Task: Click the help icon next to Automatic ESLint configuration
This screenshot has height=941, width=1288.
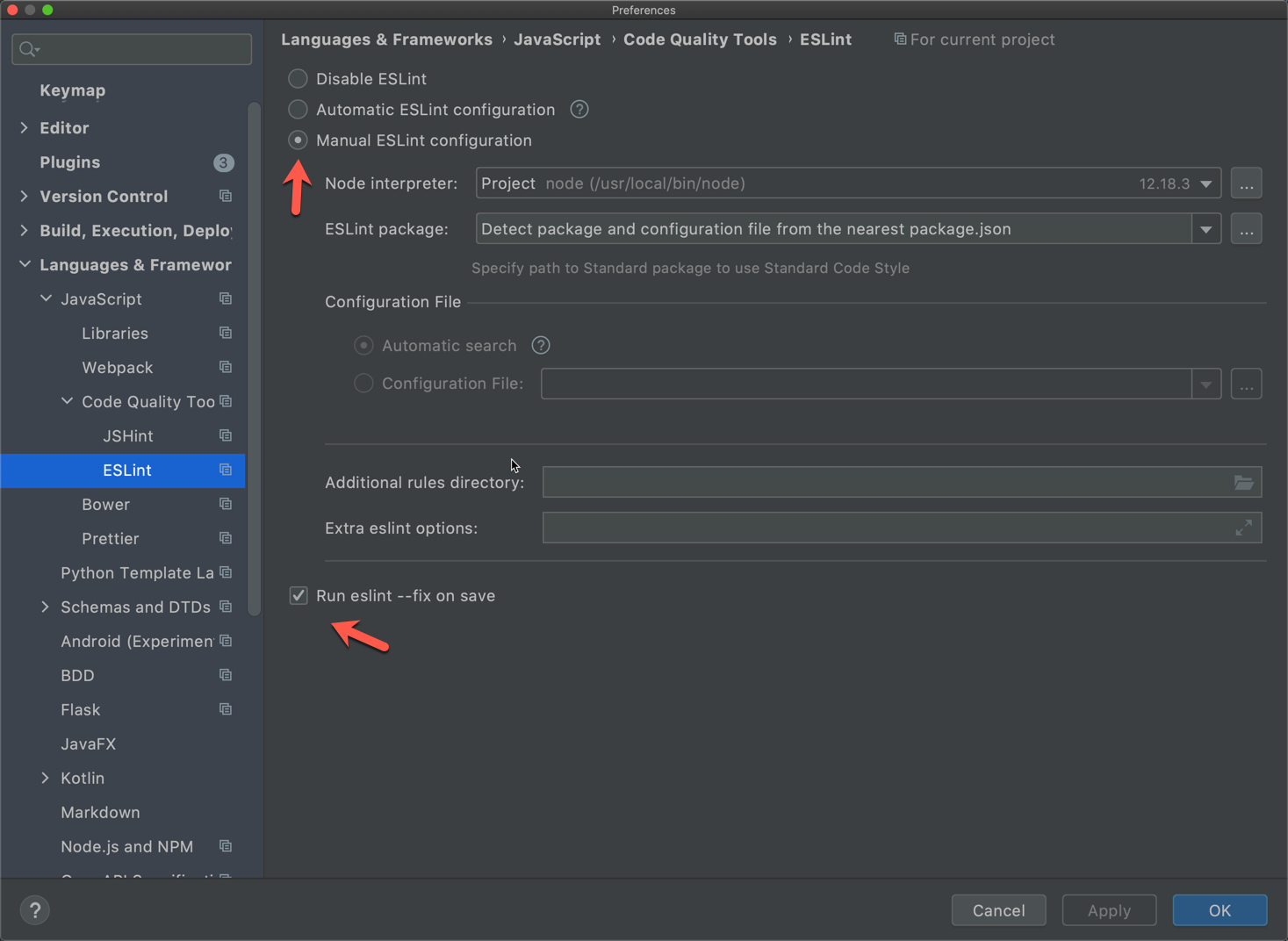Action: point(579,110)
